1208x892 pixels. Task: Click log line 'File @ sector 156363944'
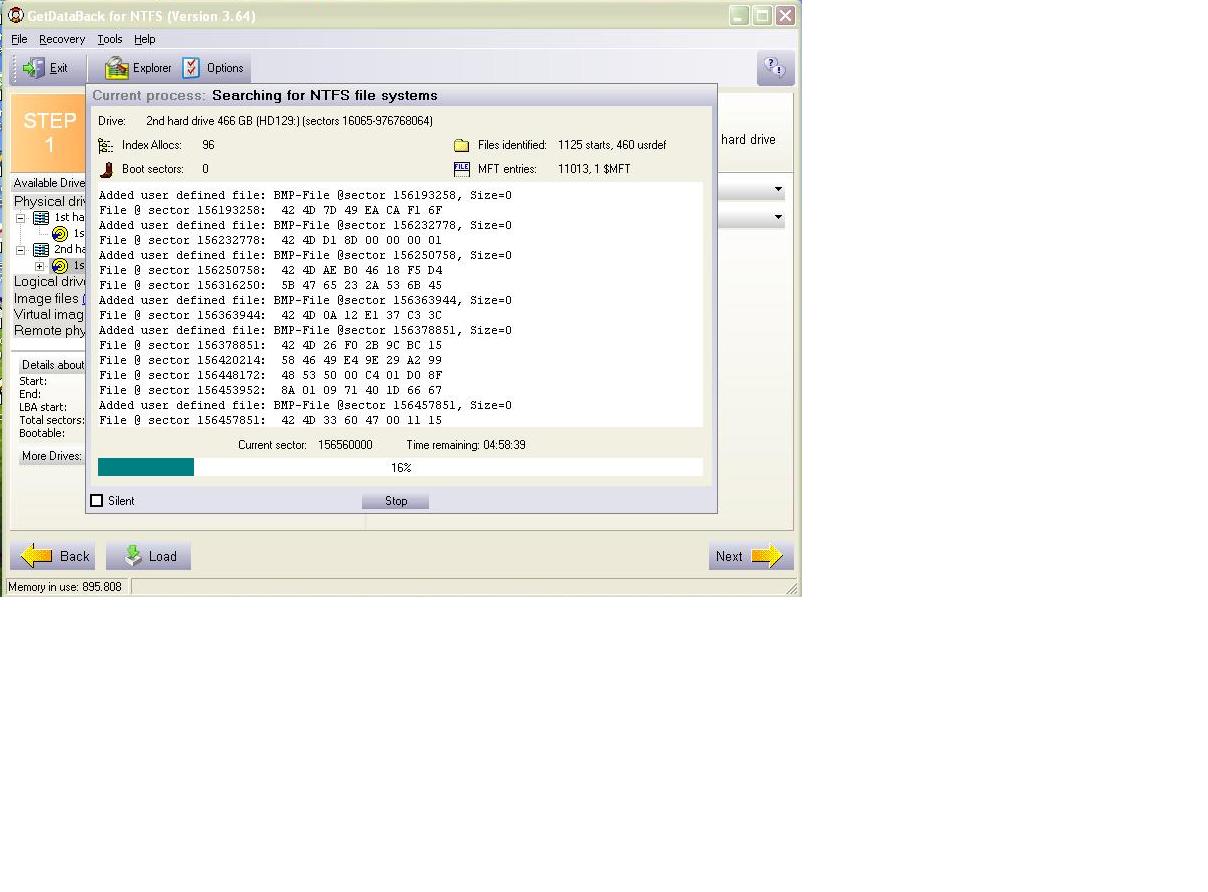pos(270,315)
